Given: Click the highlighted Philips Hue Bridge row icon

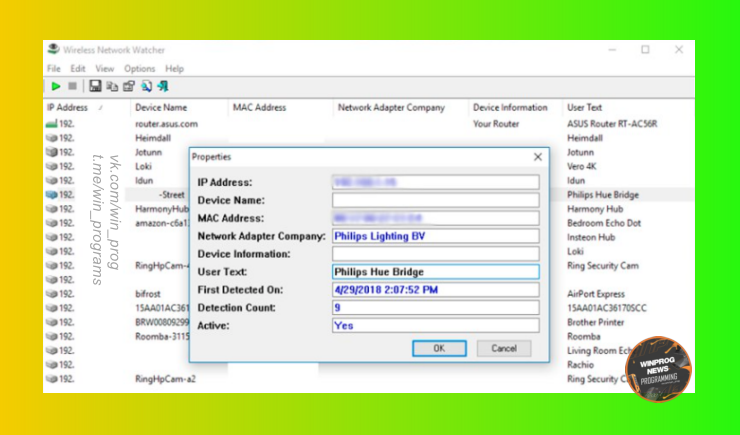Looking at the screenshot, I should click(x=51, y=195).
